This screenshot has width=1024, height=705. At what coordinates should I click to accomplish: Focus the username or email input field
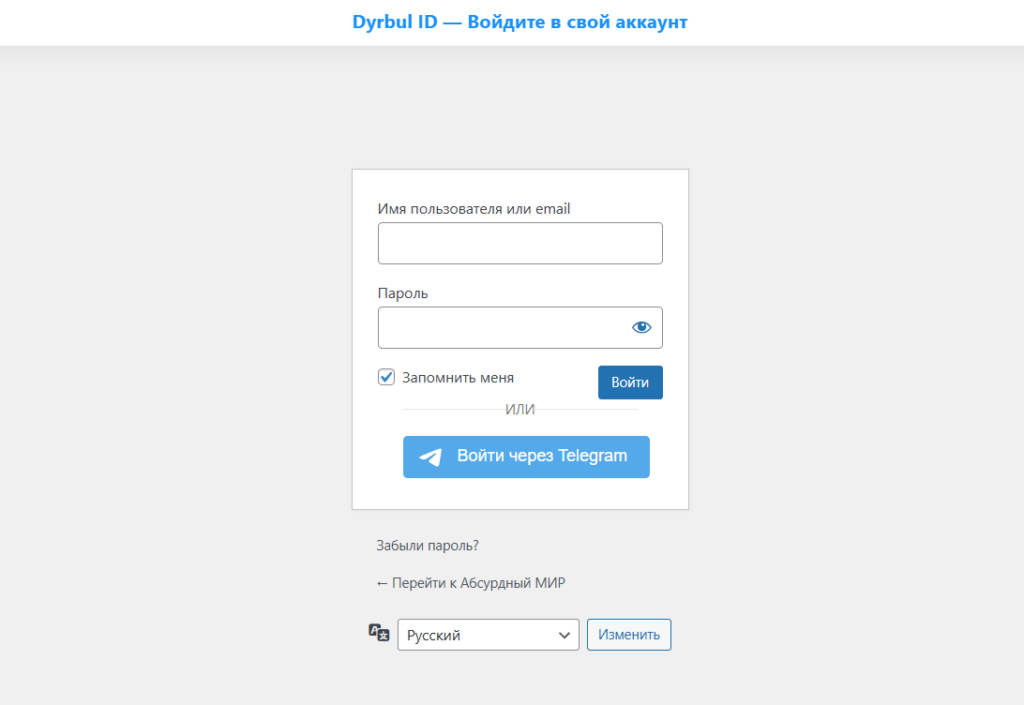point(520,243)
